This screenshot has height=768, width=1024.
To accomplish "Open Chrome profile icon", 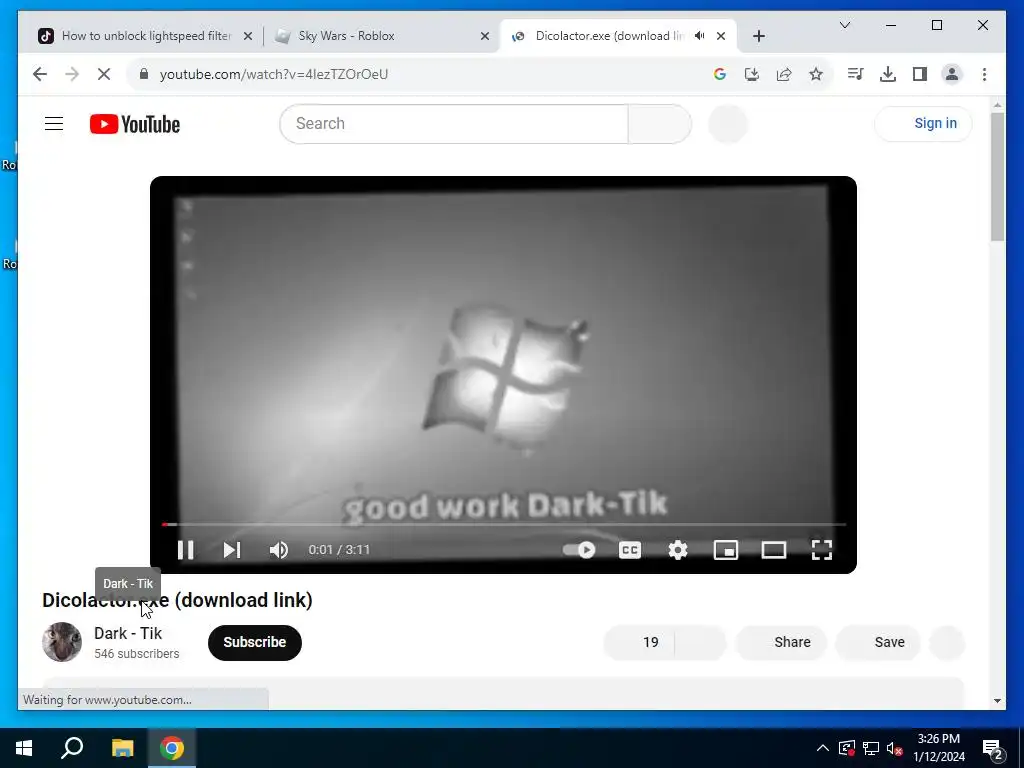I will 952,74.
